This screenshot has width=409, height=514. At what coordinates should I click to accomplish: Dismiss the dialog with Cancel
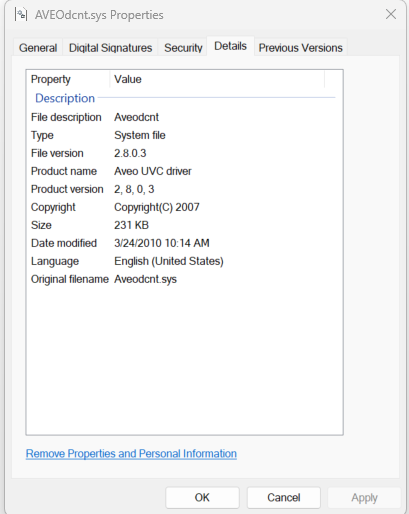click(x=284, y=498)
